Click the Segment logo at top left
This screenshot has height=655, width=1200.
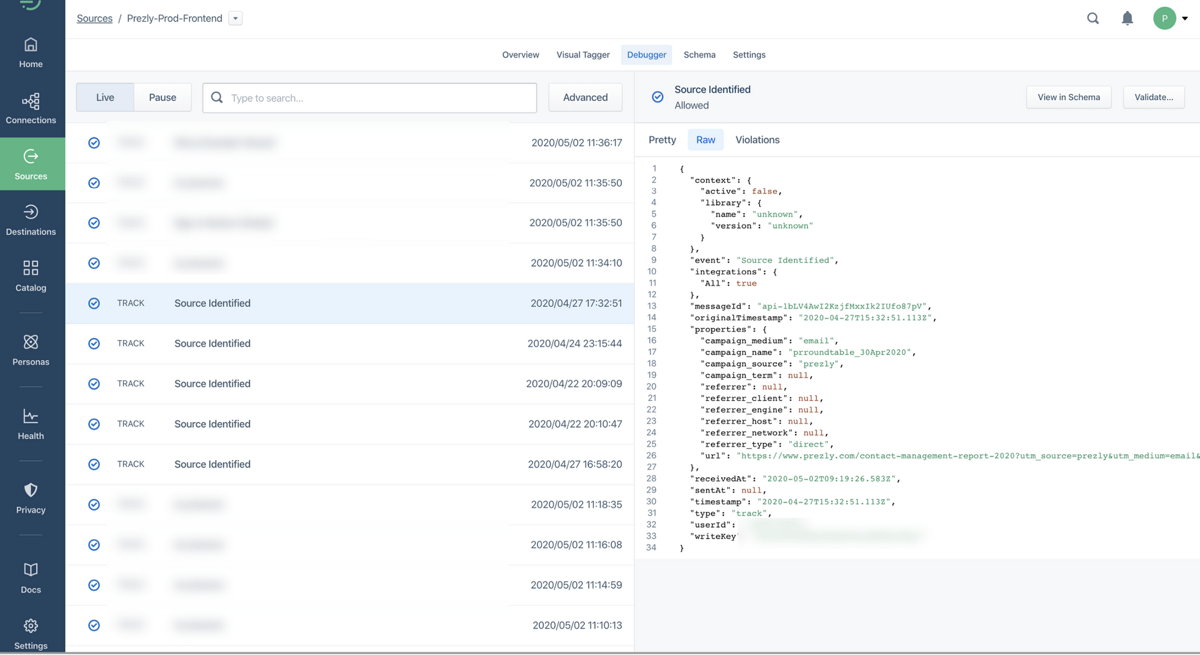click(x=31, y=5)
